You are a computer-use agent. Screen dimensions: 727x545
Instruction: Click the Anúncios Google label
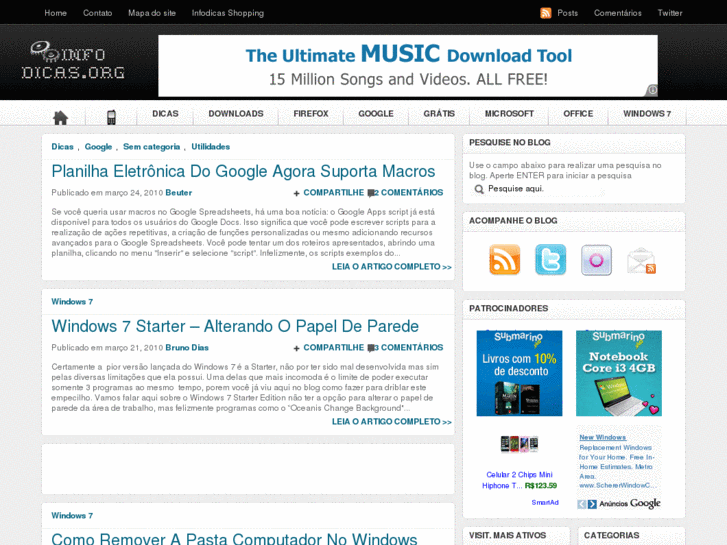630,504
